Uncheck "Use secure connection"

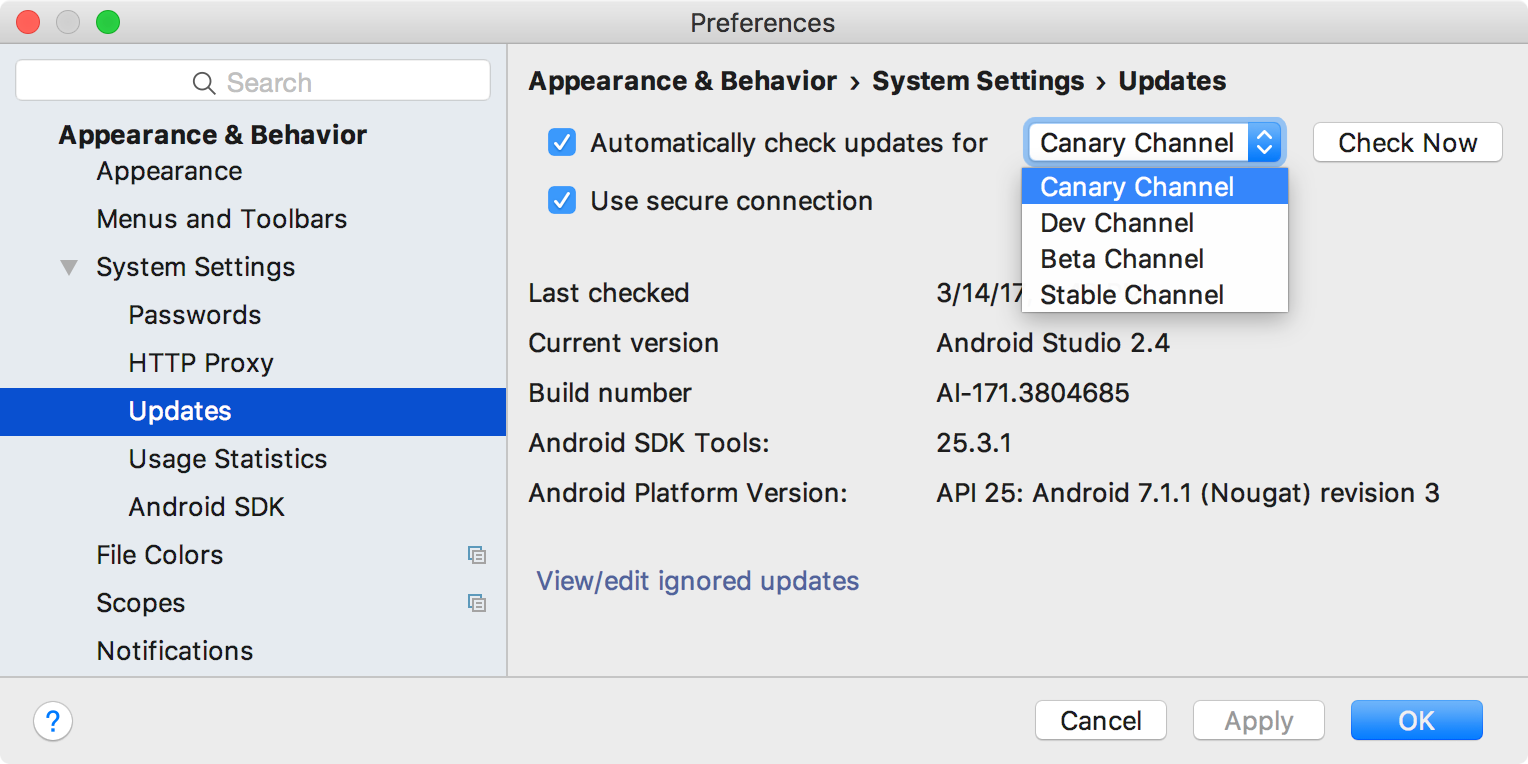tap(561, 200)
